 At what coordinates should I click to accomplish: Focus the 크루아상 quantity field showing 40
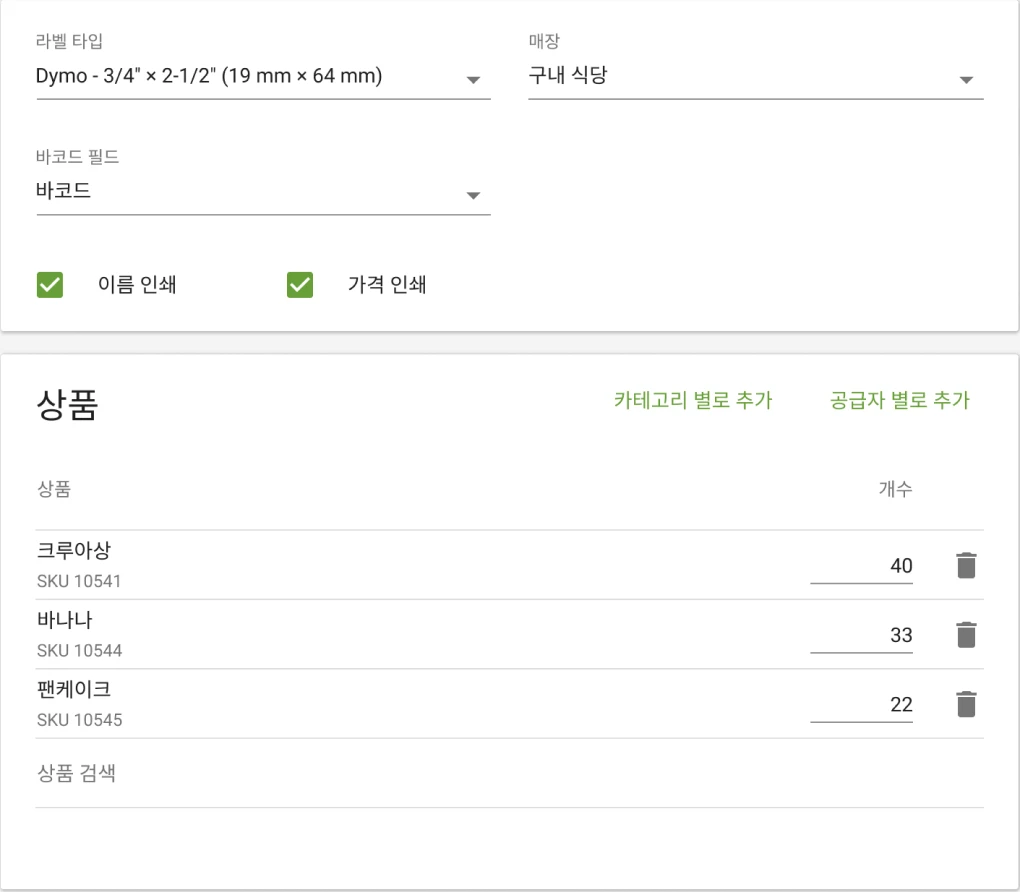coord(861,566)
